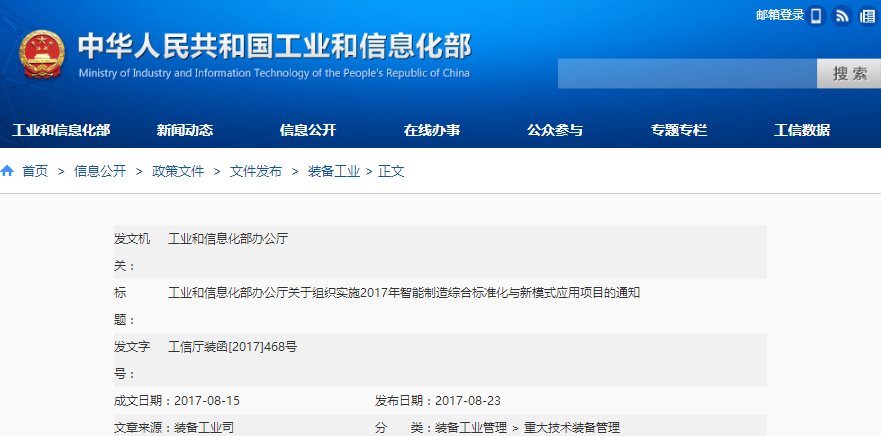Click the 成文日期 2017-08-15 value
Image resolution: width=881 pixels, height=436 pixels.
207,401
